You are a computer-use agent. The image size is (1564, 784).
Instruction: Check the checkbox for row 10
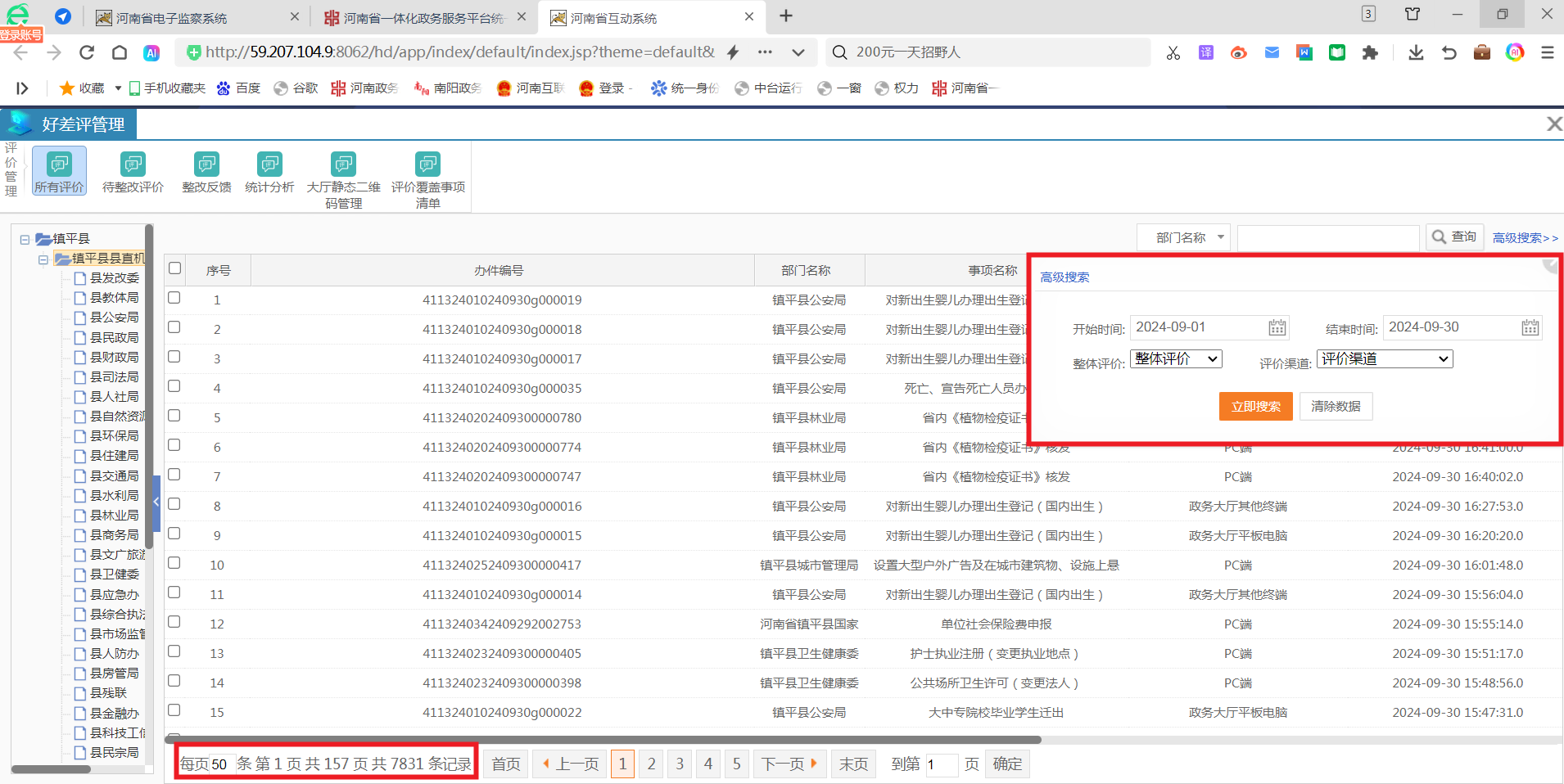(x=174, y=563)
